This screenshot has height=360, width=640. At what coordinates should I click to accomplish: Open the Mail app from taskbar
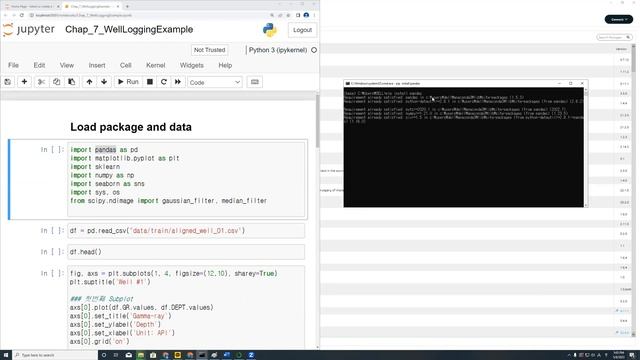[x=129, y=355]
